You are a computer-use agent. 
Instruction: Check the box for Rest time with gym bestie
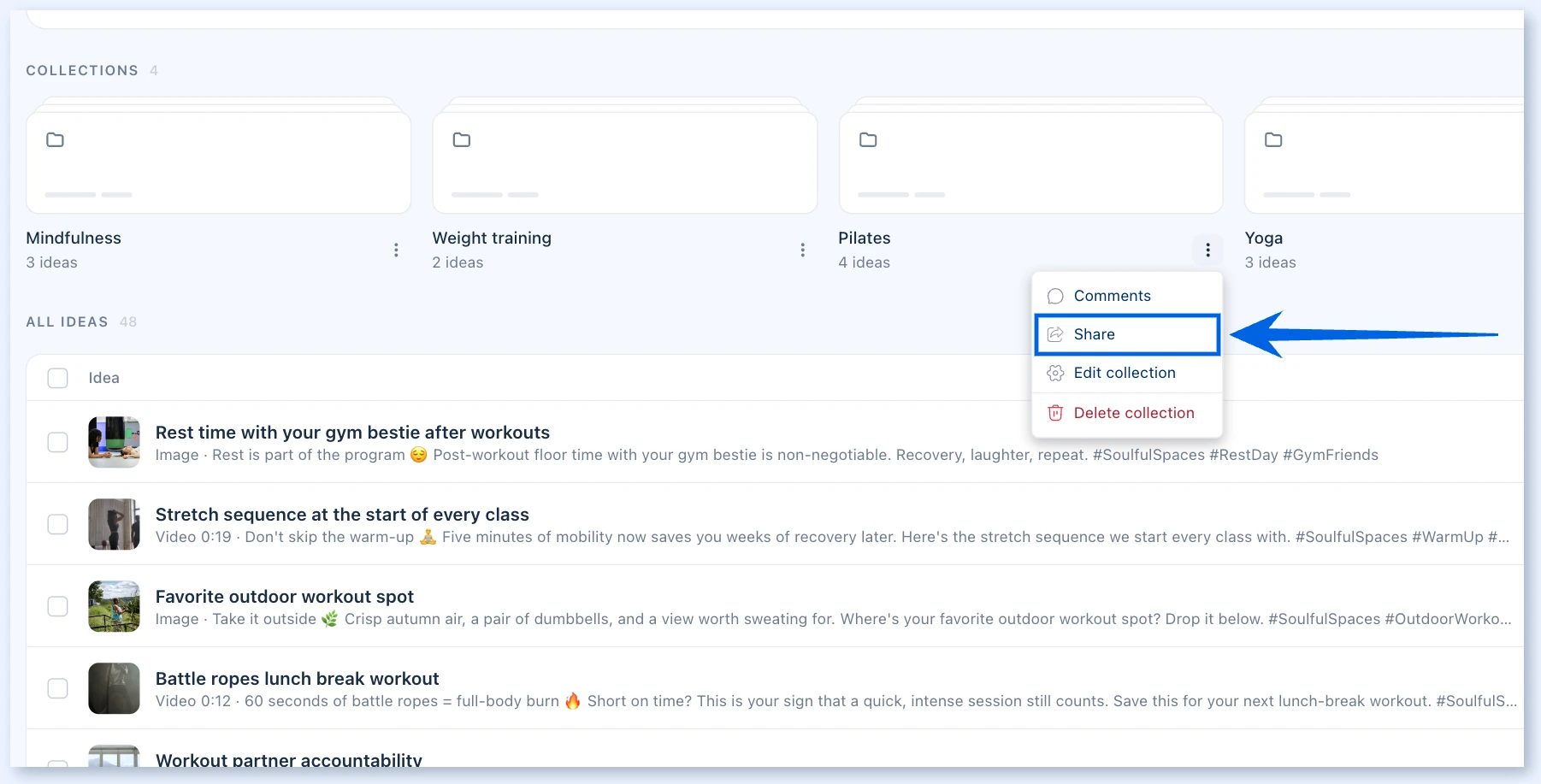(x=57, y=442)
